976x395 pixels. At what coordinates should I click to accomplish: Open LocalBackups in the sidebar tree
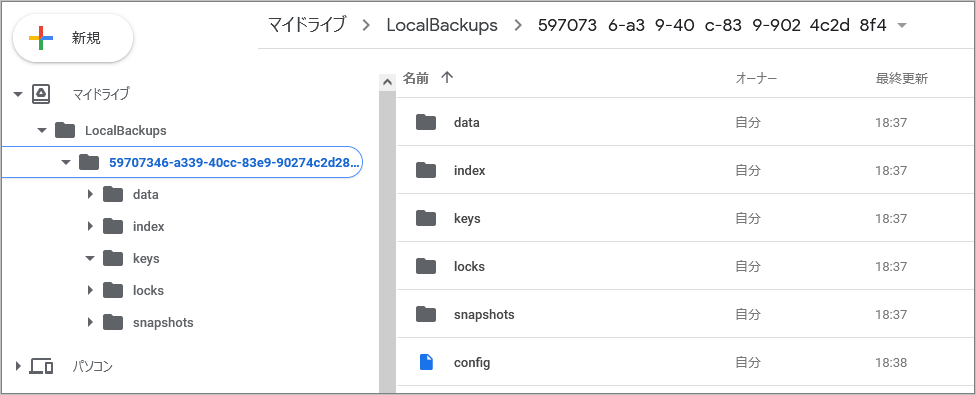tap(126, 131)
